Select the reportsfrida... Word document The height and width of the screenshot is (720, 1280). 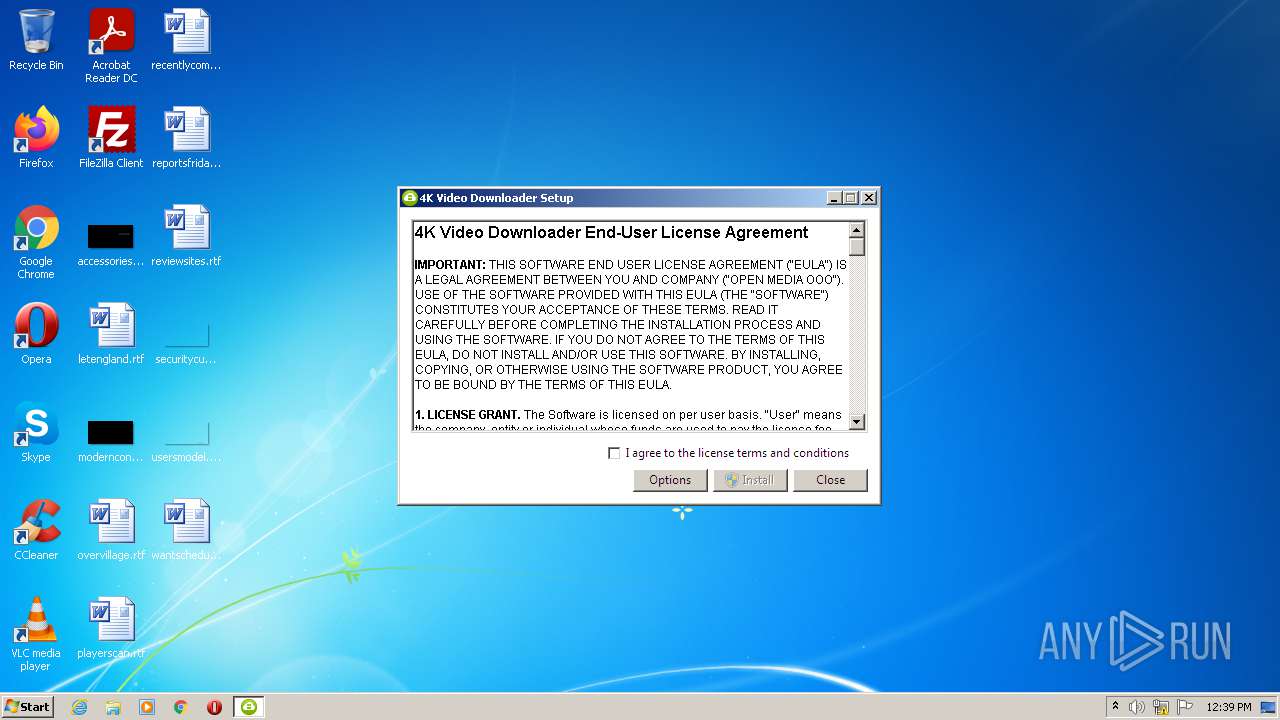tap(186, 138)
